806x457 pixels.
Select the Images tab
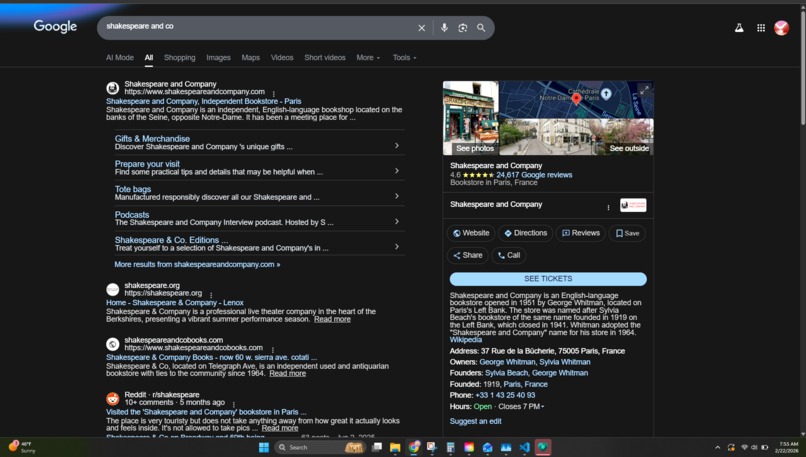[218, 58]
